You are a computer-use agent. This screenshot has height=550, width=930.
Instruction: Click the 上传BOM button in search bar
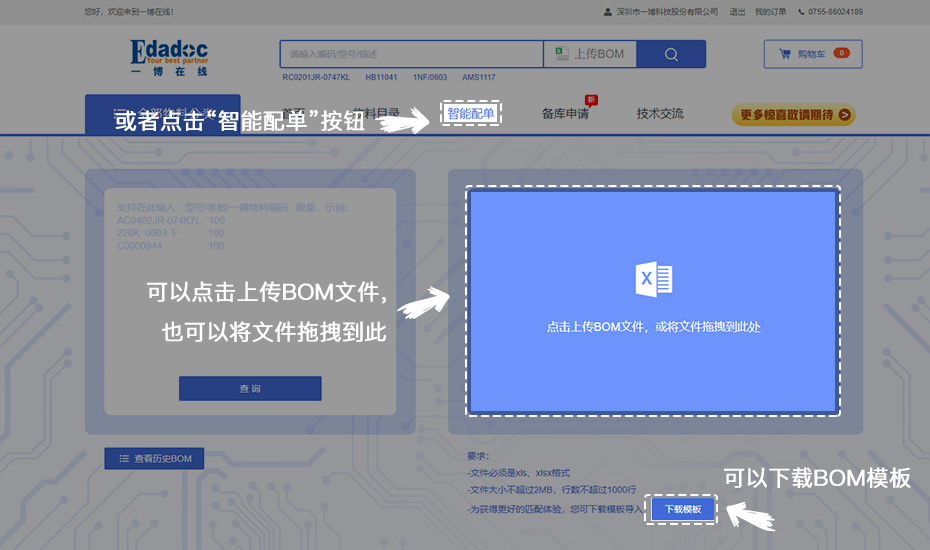coord(590,54)
